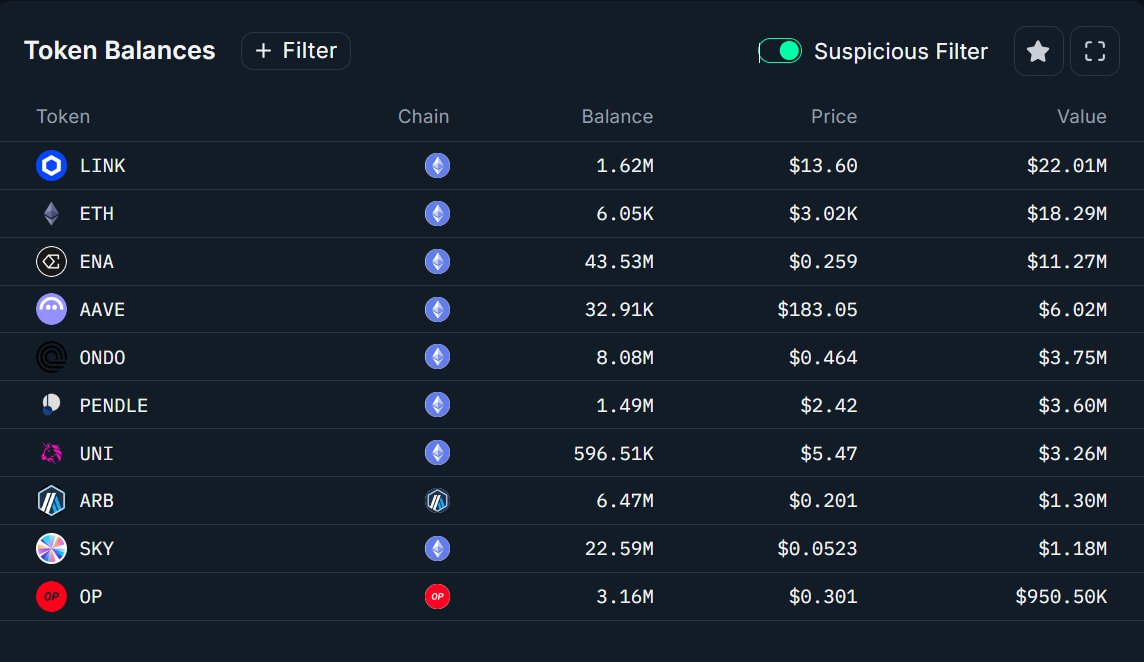The image size is (1144, 662).
Task: Sort by the Chain column header
Action: click(x=423, y=117)
